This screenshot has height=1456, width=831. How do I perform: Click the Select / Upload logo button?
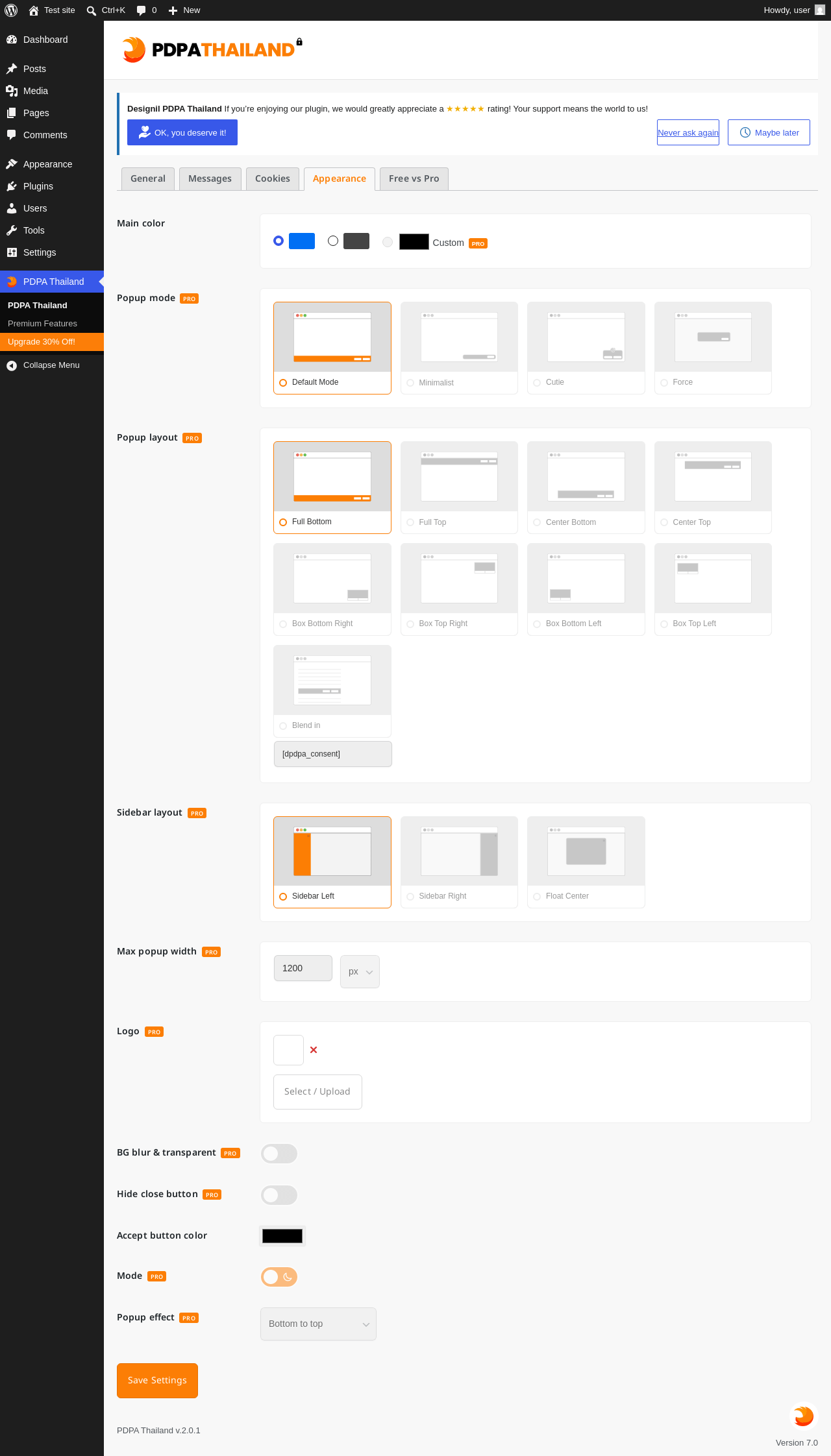(317, 1092)
